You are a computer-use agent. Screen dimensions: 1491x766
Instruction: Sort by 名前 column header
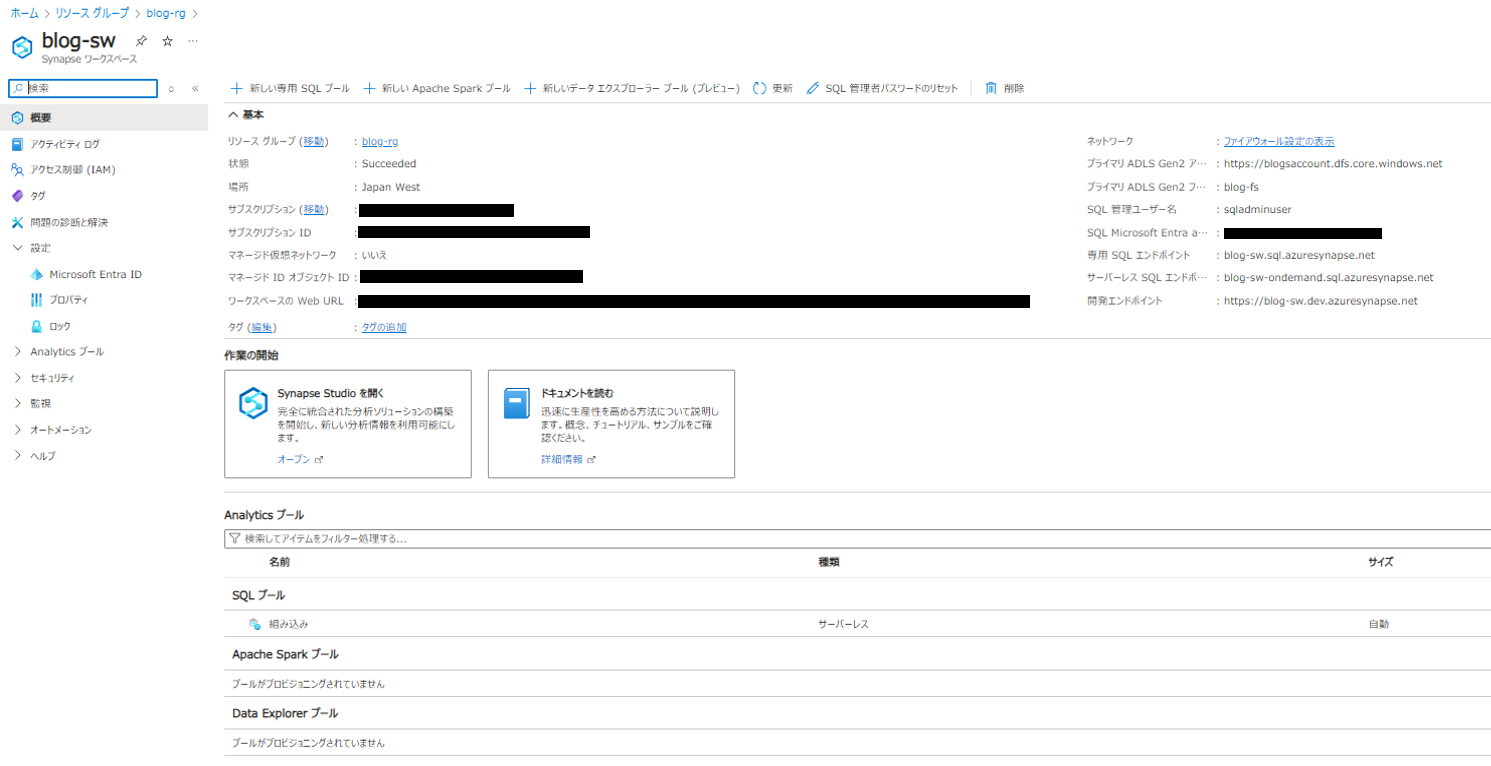point(279,562)
